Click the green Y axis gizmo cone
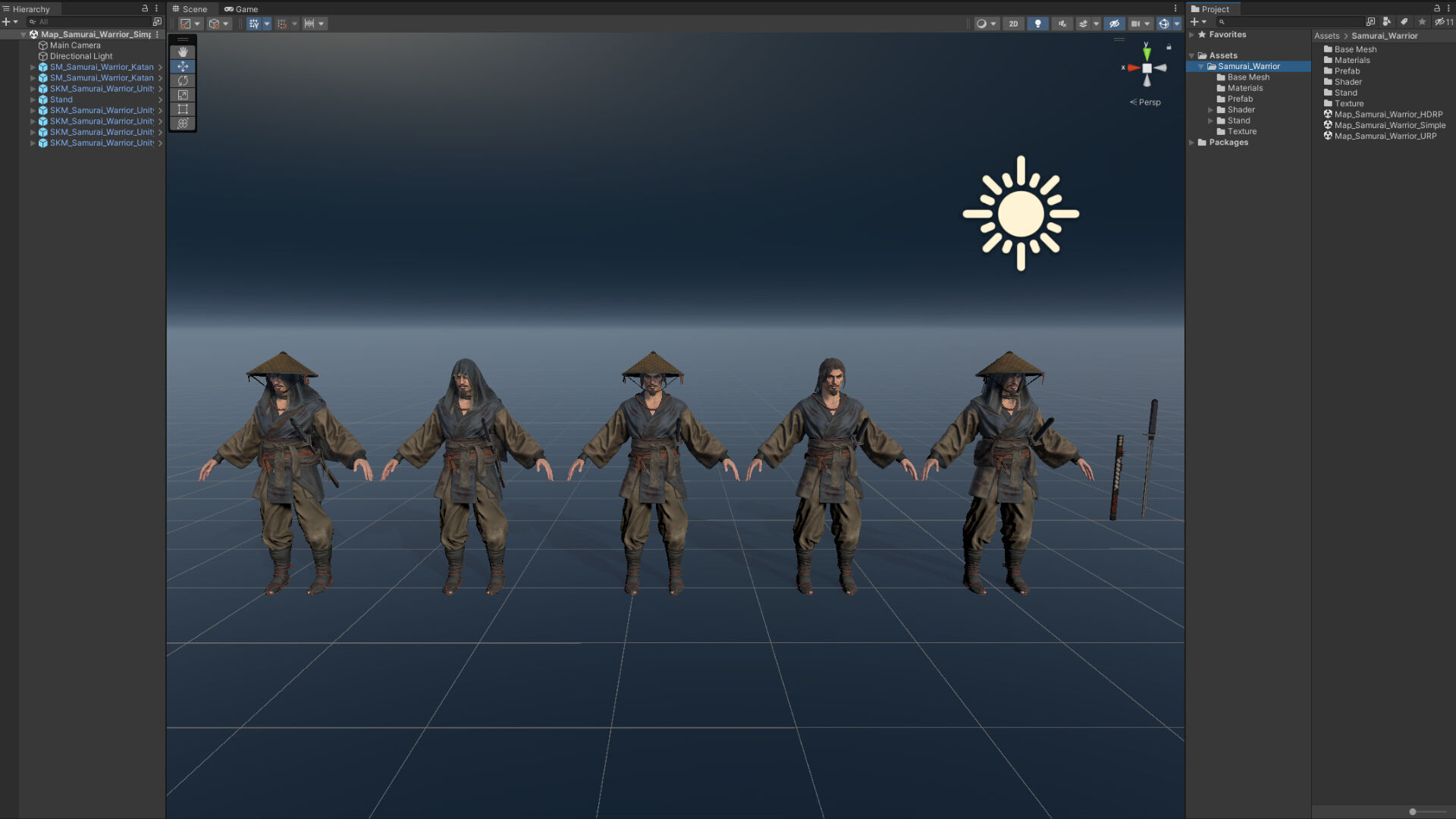 1147,54
